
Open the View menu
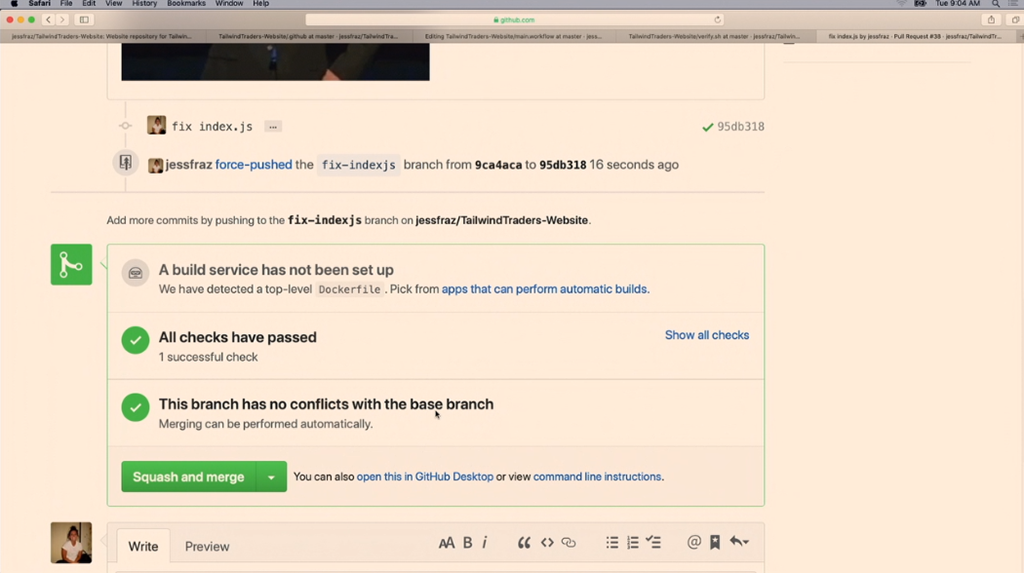[x=113, y=3]
